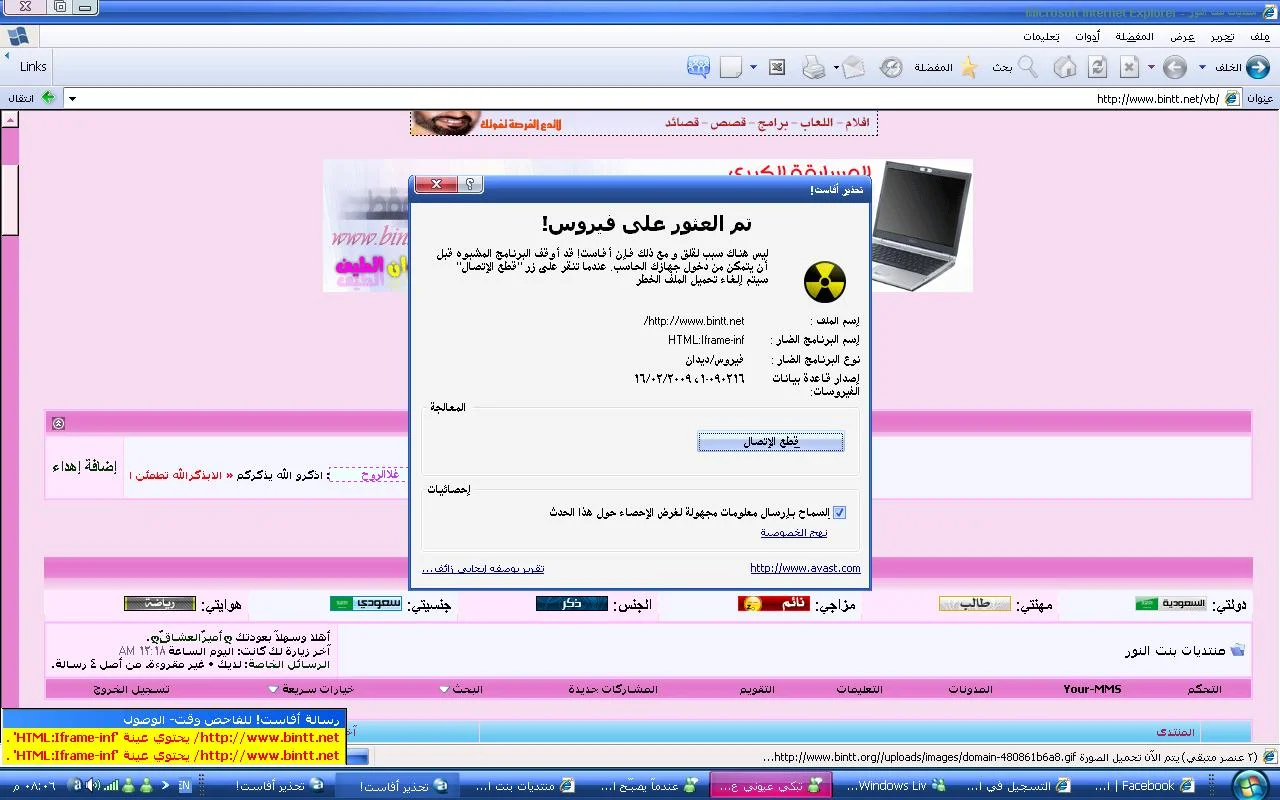Click the نهج الخصوصية privacy policy link
The image size is (1280, 800).
[x=793, y=532]
